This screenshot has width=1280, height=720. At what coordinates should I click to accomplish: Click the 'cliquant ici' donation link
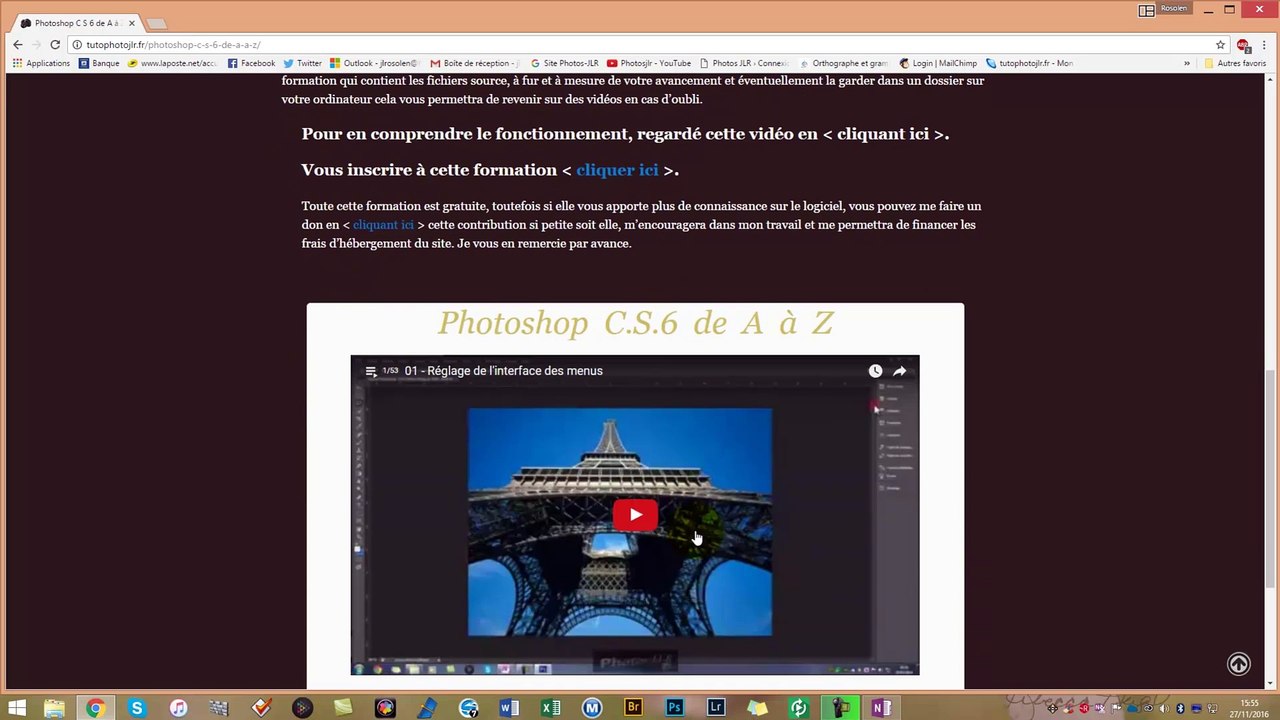pos(383,225)
